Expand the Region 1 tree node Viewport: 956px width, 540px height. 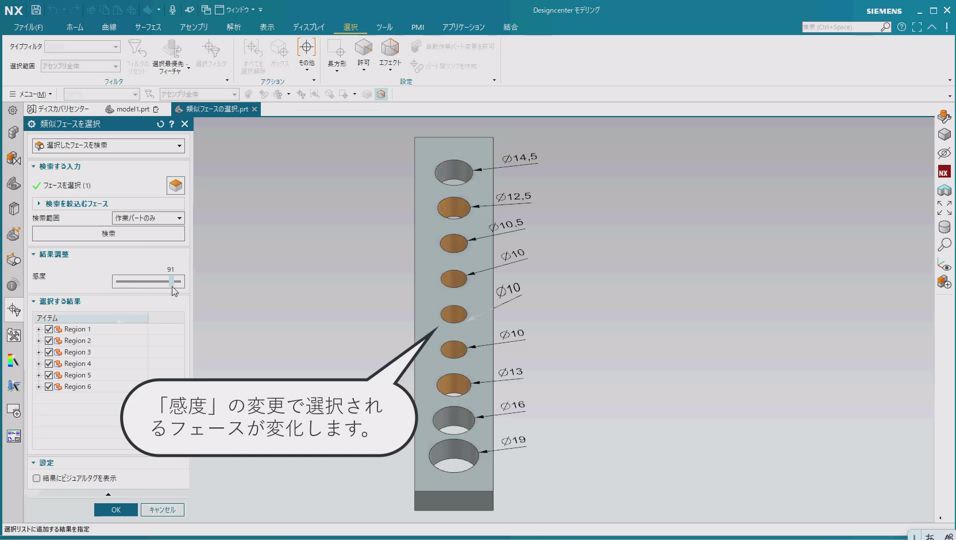pos(38,329)
